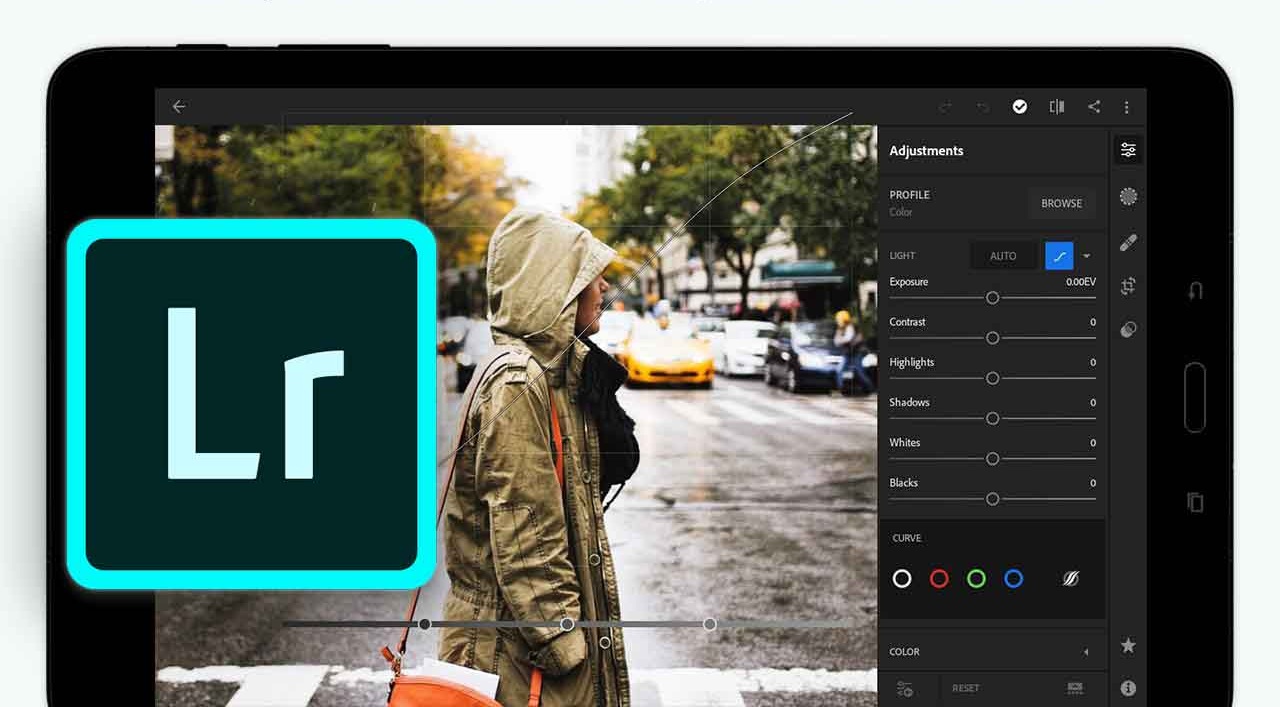Tap the tablet's recent apps key
1280x707 pixels.
tap(1195, 502)
